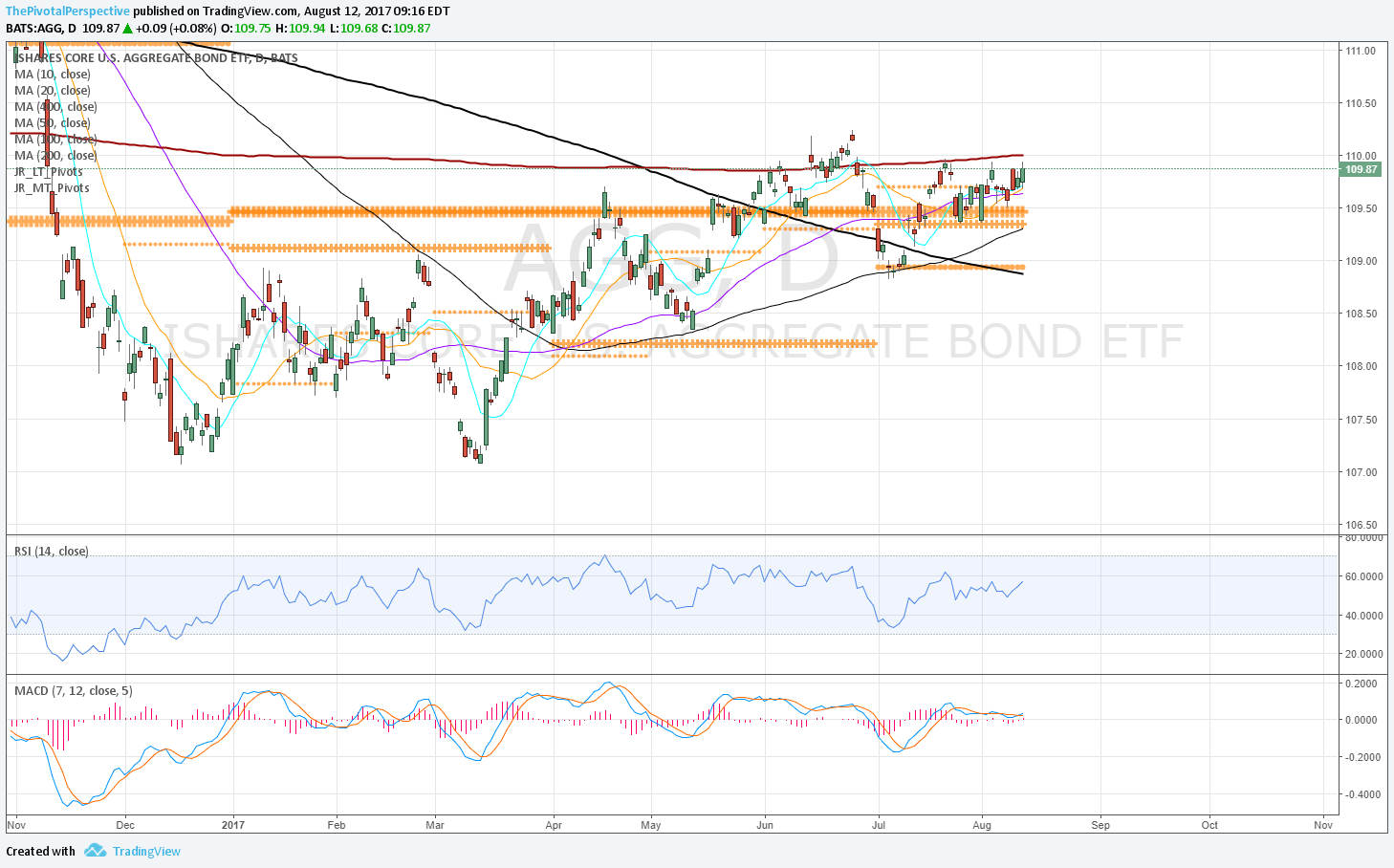Click the green 109.87 price tag on the axis
This screenshot has height=868, width=1394.
pyautogui.click(x=1361, y=169)
